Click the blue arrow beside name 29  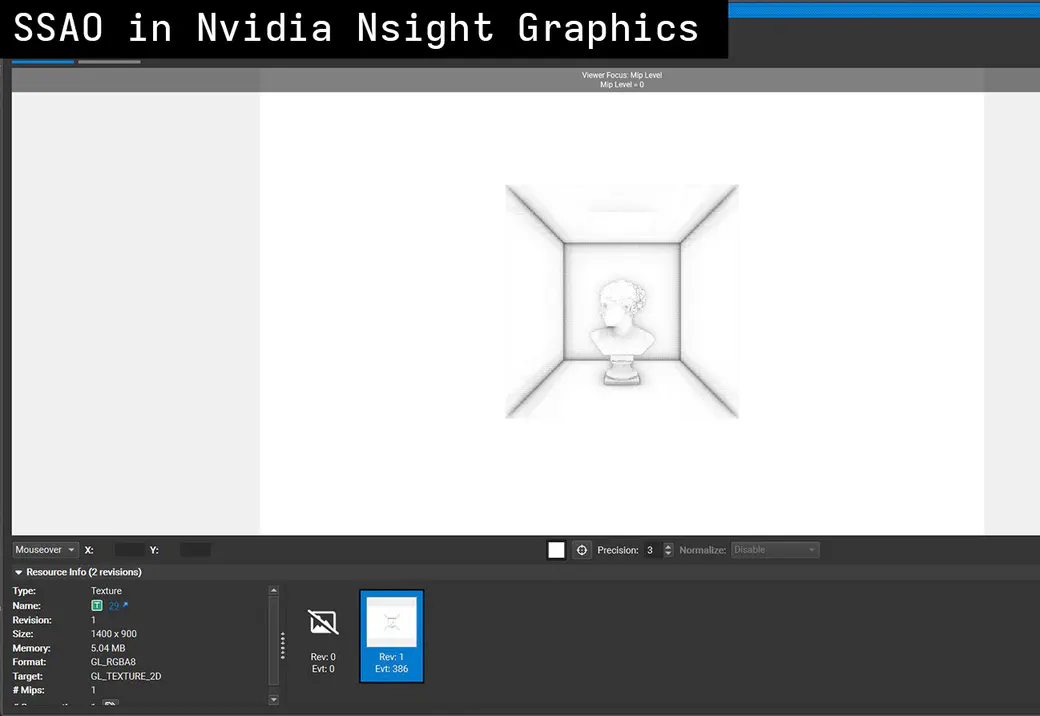pos(125,605)
